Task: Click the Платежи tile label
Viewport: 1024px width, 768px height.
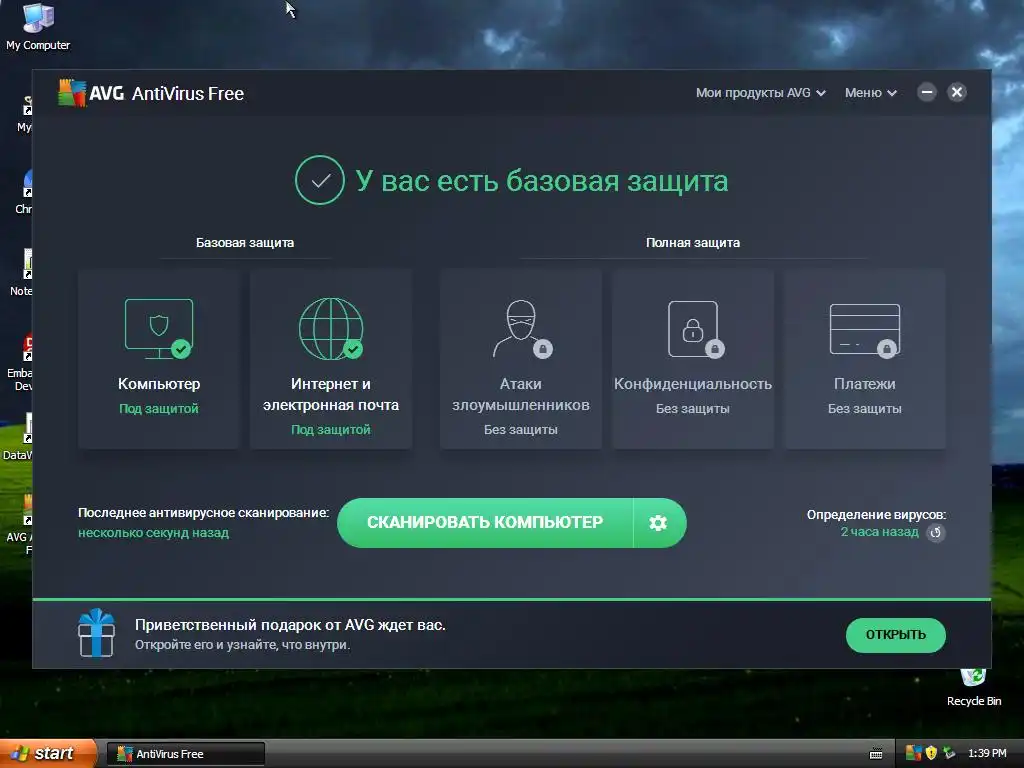Action: coord(865,384)
